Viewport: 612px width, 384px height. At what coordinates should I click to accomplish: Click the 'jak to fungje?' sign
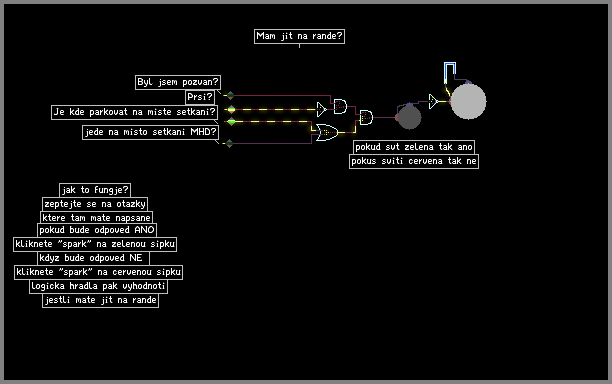point(95,190)
